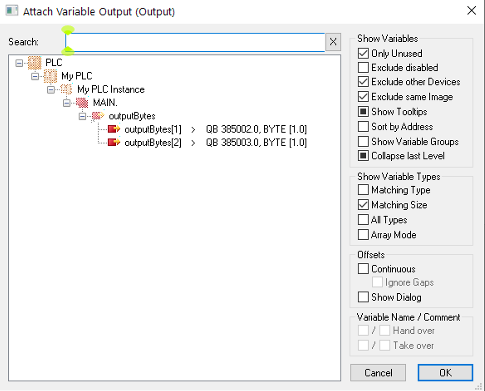
Task: Select the outputBytes[1] output variable icon
Action: 114,129
